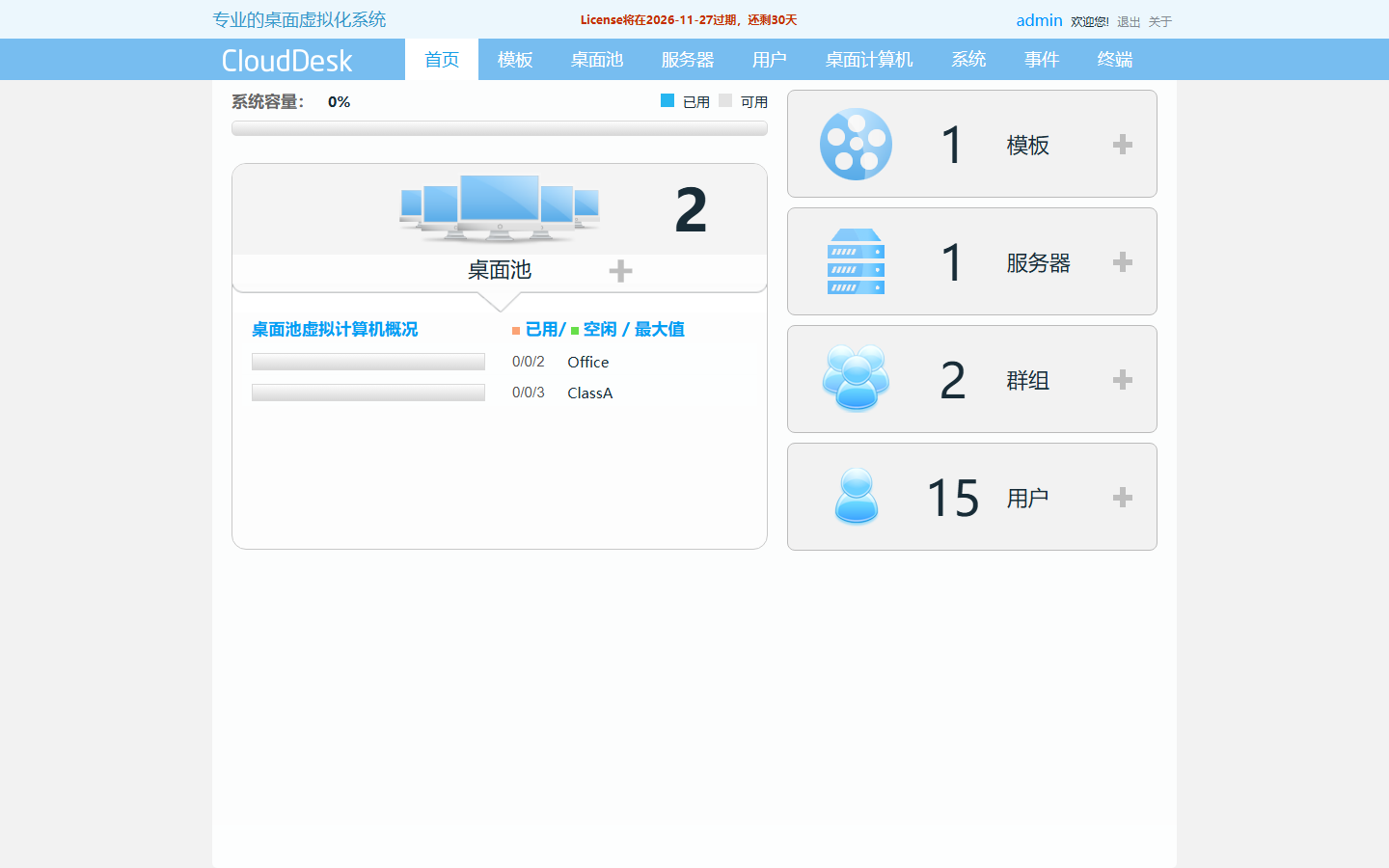Click the 群组 card label
Viewport: 1389px width, 868px height.
(1028, 381)
